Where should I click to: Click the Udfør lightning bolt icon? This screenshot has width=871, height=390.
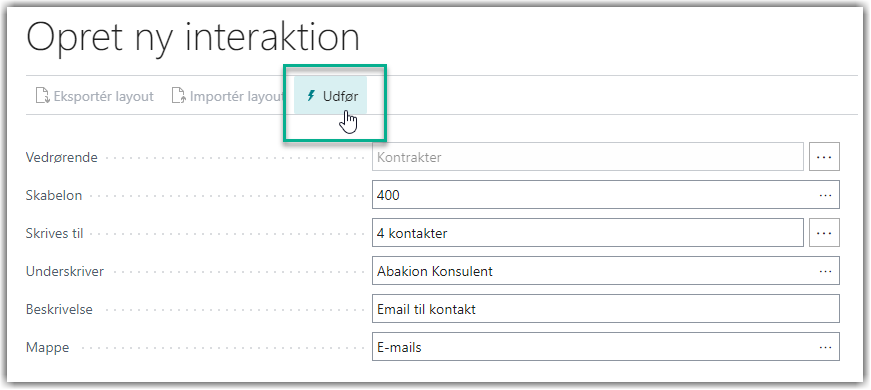pyautogui.click(x=311, y=96)
